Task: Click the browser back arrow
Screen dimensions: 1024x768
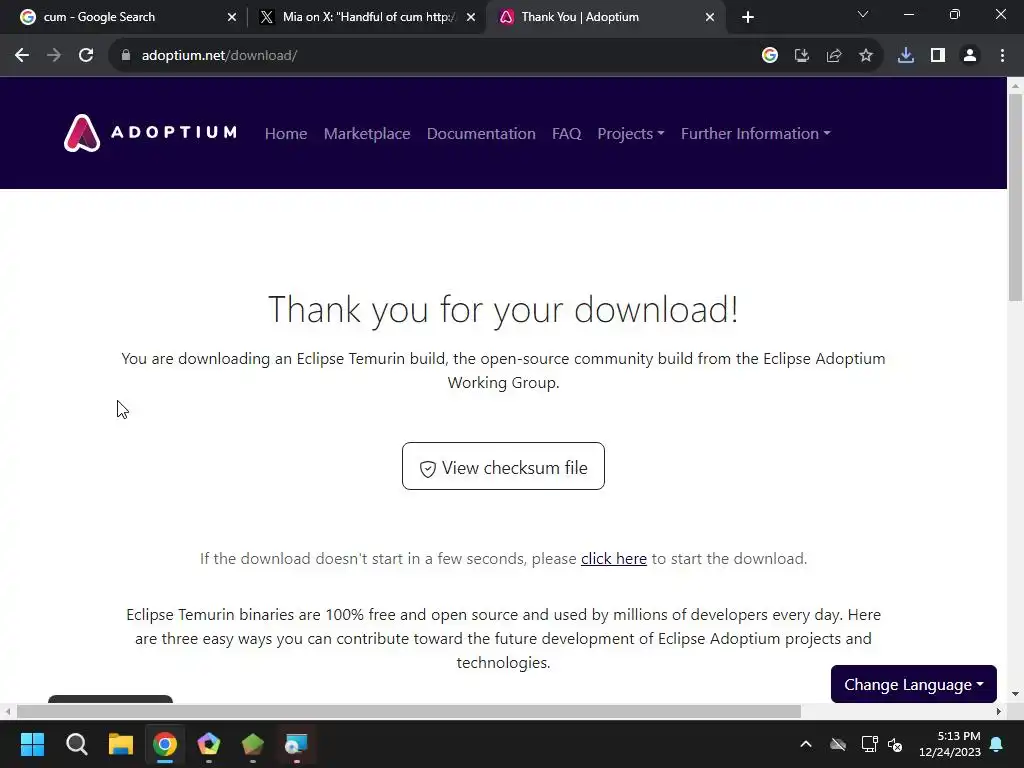Action: click(22, 56)
